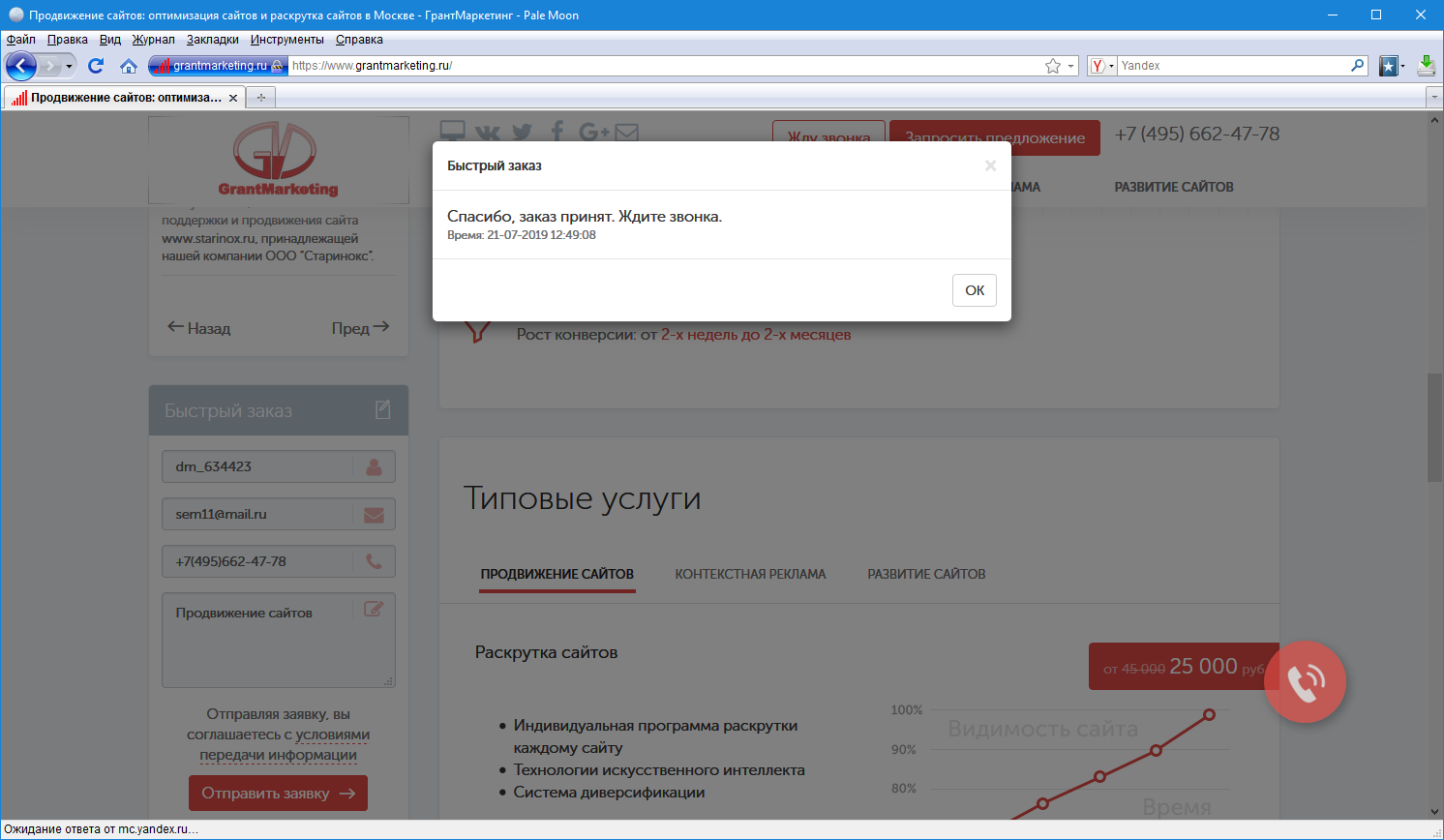Go back with the browser Back arrow

(20, 66)
